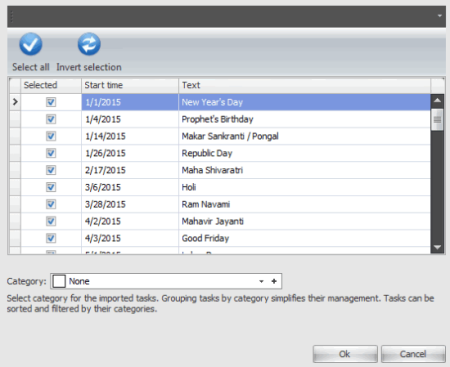Select the Ram Navami text cell
Image resolution: width=450 pixels, height=367 pixels.
pyautogui.click(x=304, y=204)
